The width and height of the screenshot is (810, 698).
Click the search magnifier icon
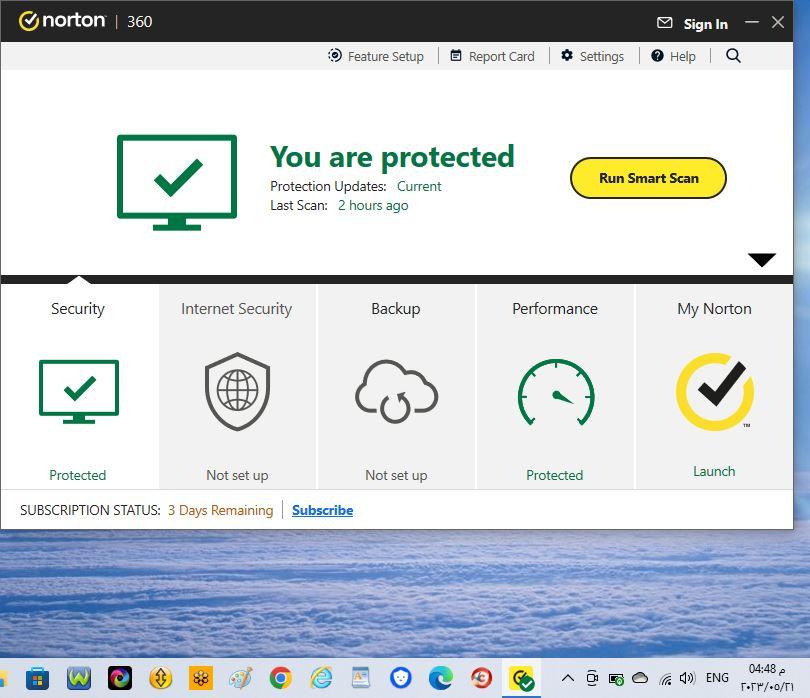pyautogui.click(x=733, y=55)
